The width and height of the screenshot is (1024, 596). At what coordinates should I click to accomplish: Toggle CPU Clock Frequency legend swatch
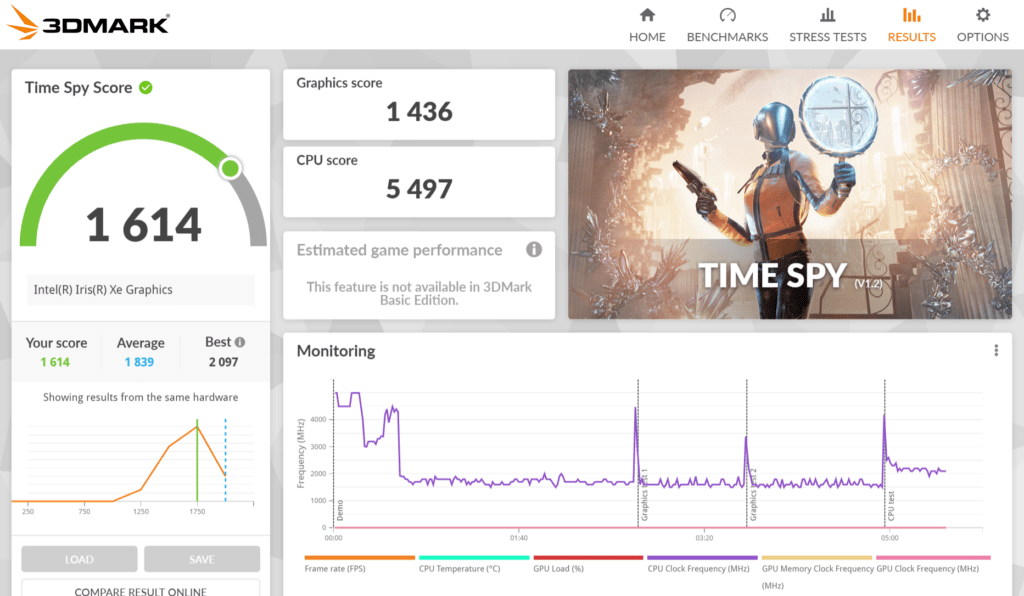pyautogui.click(x=702, y=557)
